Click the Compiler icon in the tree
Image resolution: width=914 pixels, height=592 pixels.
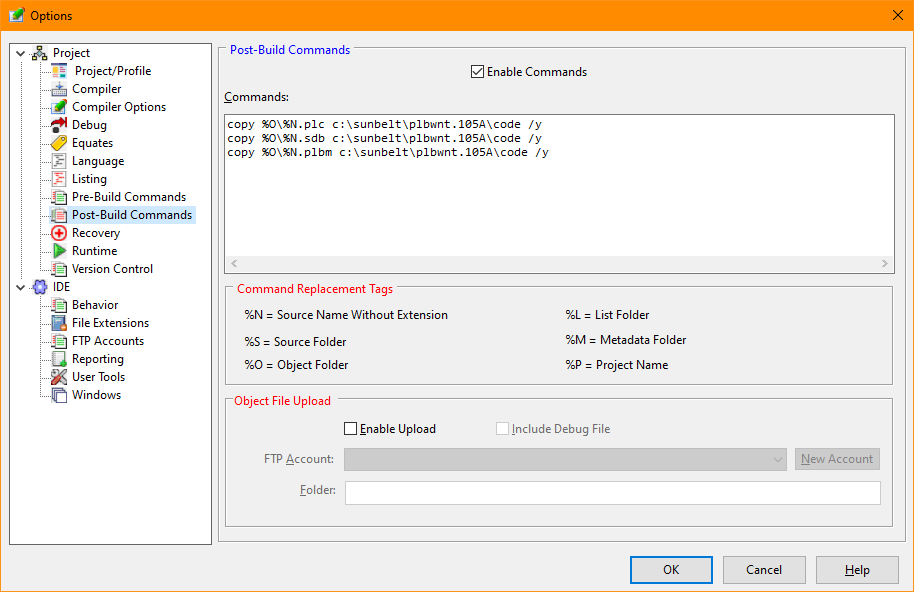(59, 89)
